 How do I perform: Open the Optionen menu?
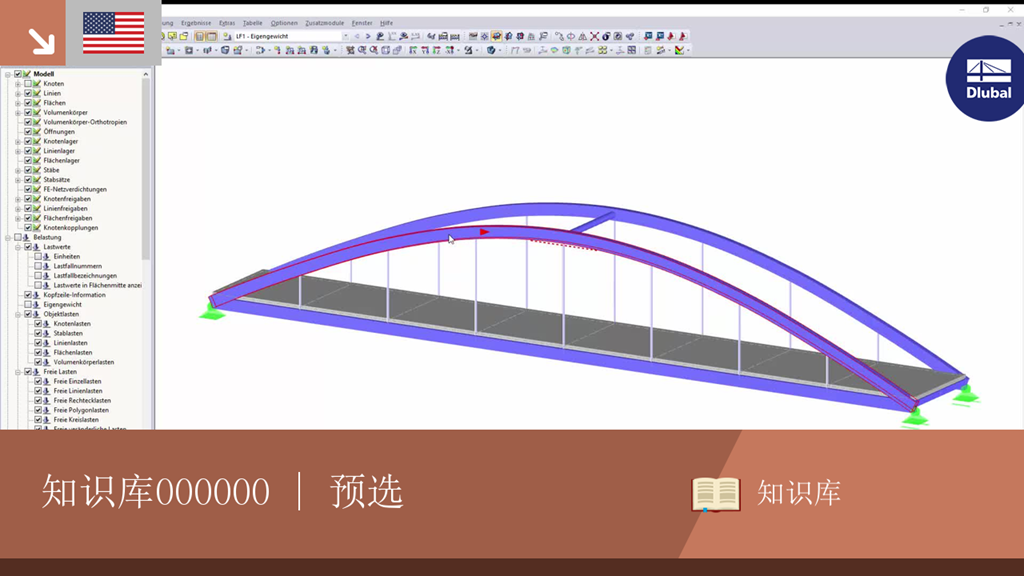tap(283, 23)
